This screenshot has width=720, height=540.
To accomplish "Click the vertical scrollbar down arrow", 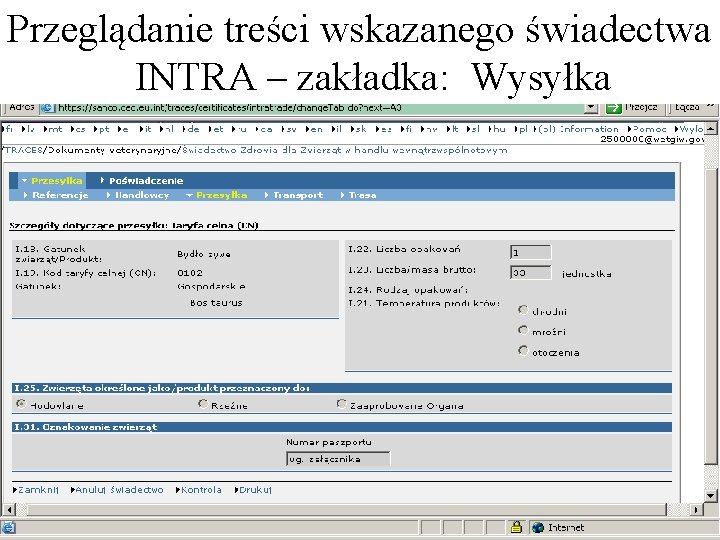I will (711, 495).
